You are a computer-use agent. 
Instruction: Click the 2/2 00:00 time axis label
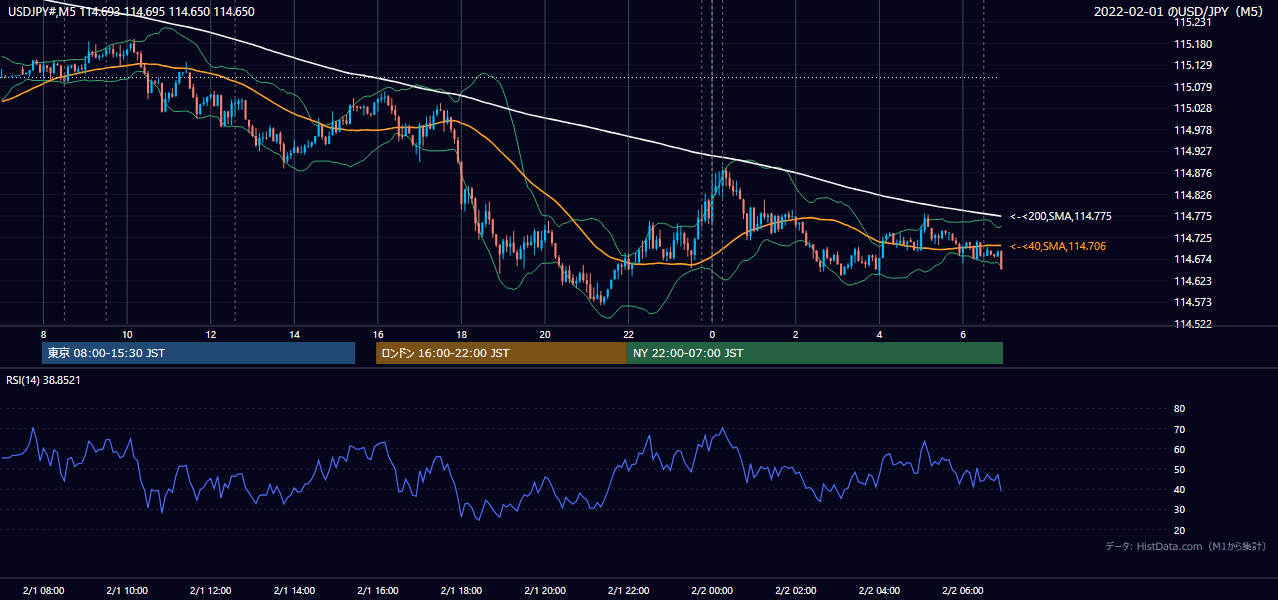click(712, 590)
